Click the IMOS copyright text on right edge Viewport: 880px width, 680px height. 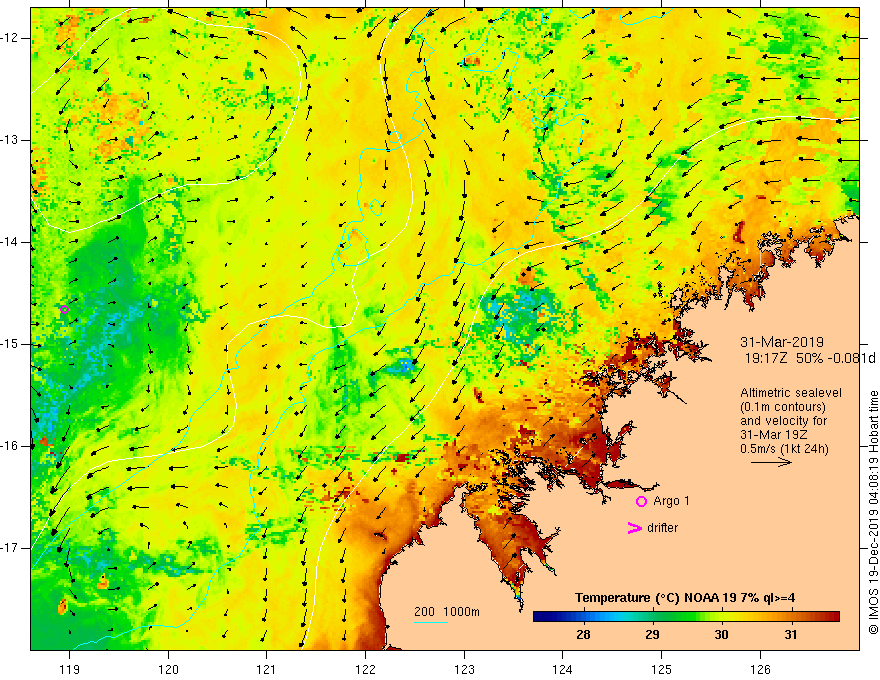point(873,512)
